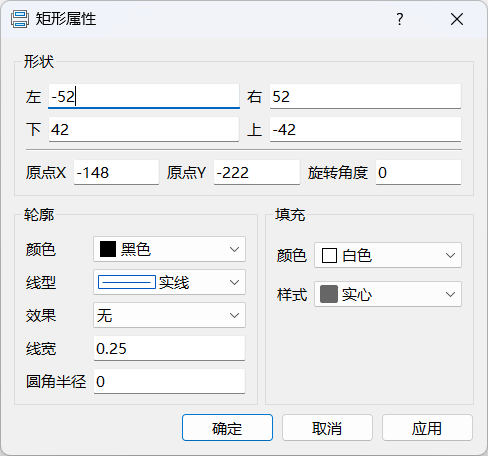Click the 轮廓 group label

[x=39, y=215]
